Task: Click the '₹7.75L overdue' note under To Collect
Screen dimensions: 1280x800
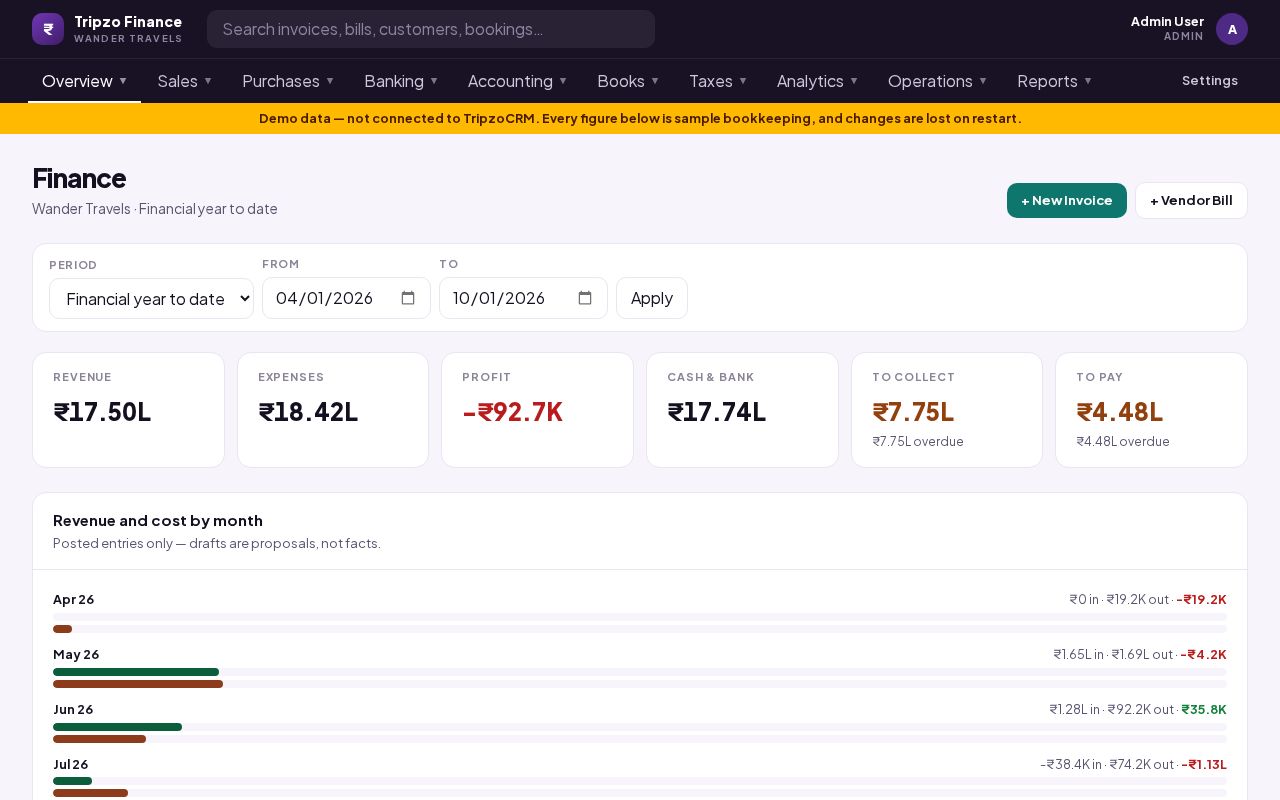Action: (x=918, y=442)
